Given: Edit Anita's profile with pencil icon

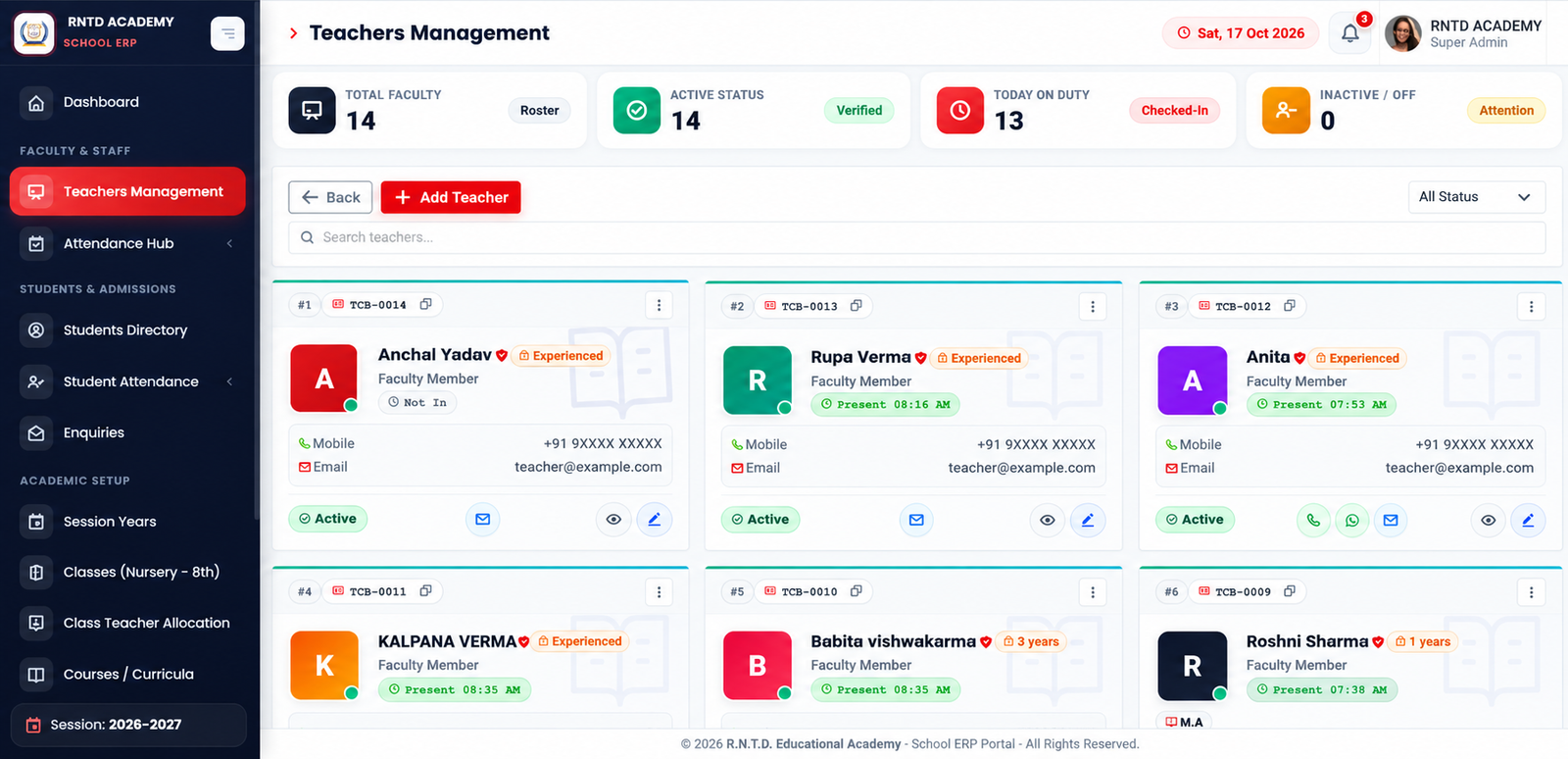Looking at the screenshot, I should [x=1528, y=520].
